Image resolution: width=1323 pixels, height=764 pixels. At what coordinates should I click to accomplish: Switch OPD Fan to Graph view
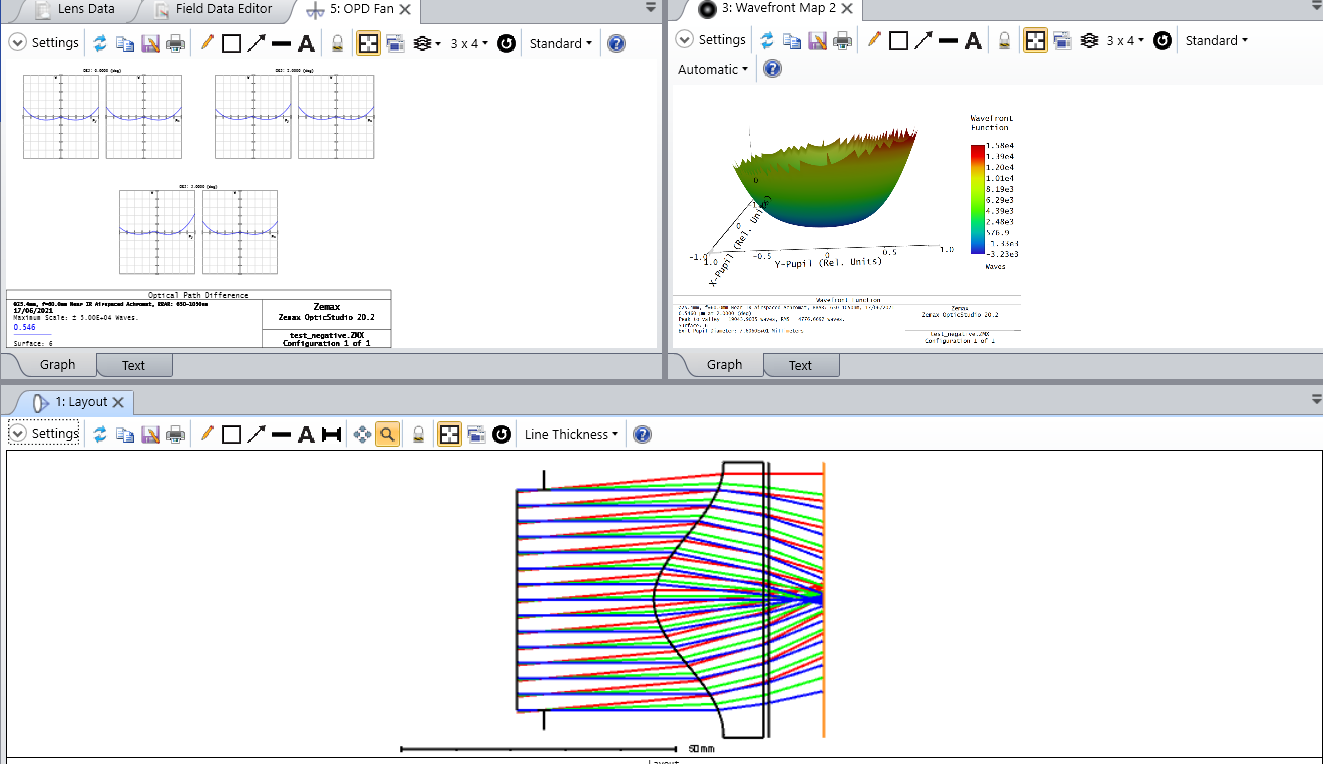57,365
